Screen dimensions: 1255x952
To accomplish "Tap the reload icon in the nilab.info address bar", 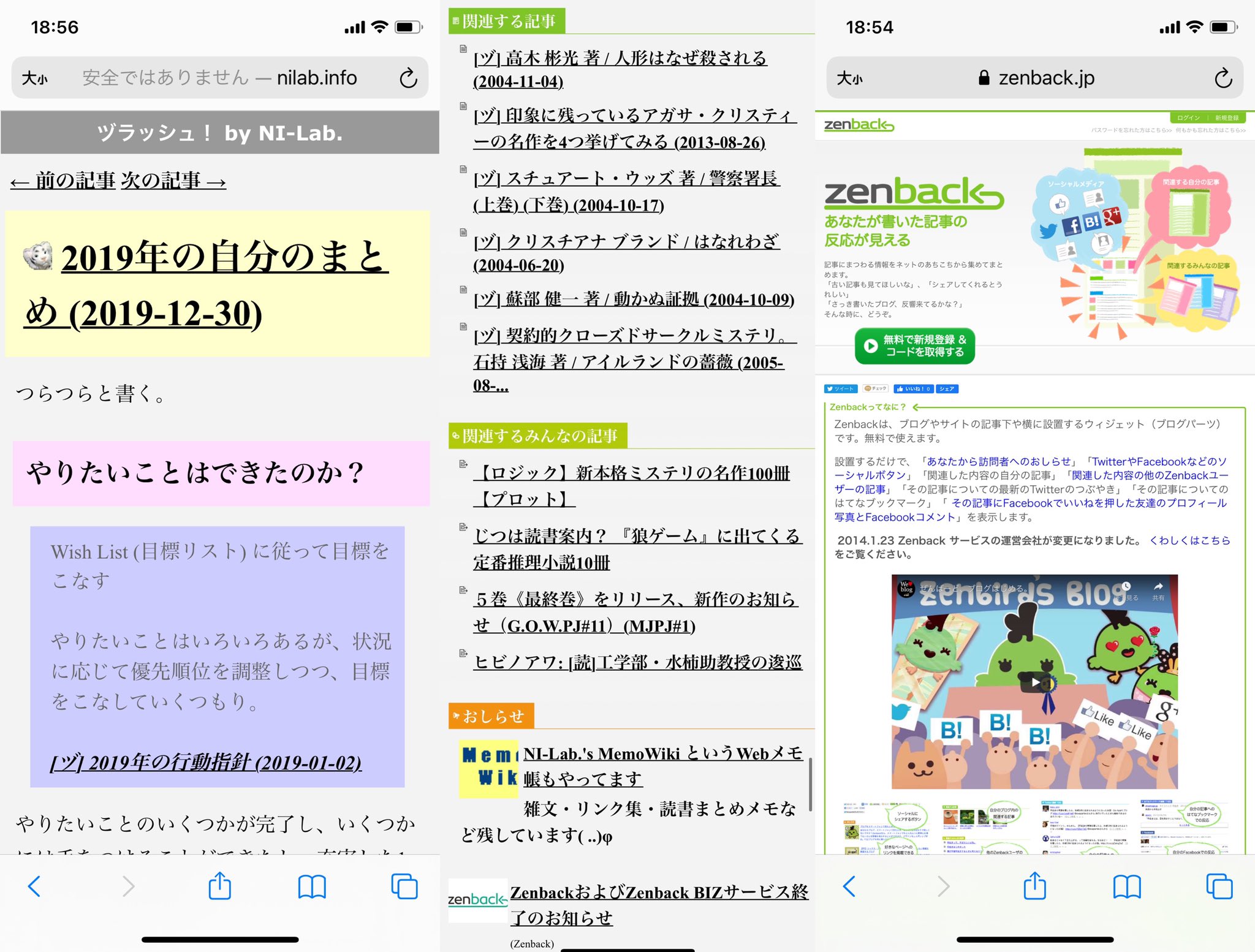I will [408, 78].
